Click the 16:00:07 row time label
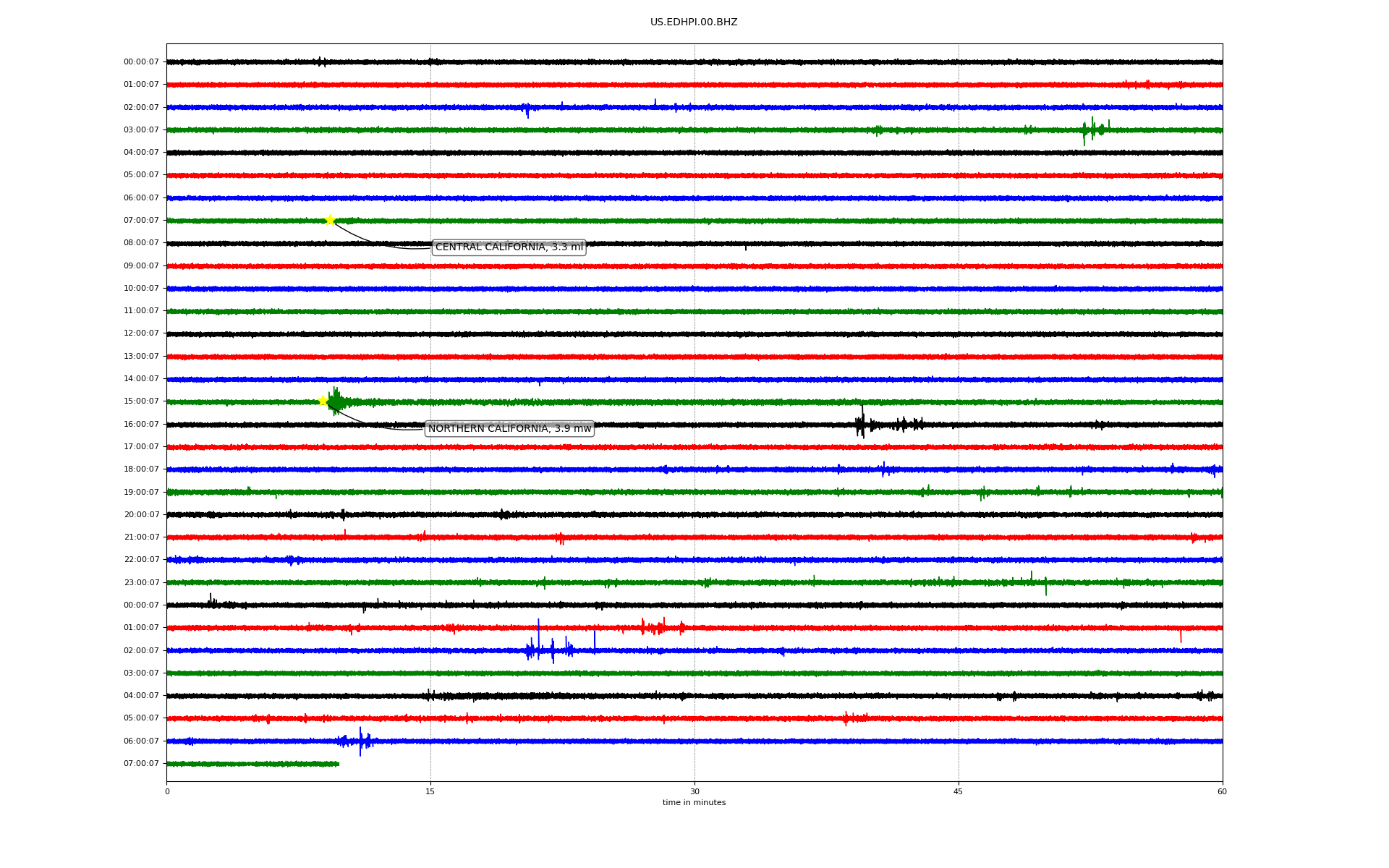The width and height of the screenshot is (1389, 868). click(x=141, y=424)
